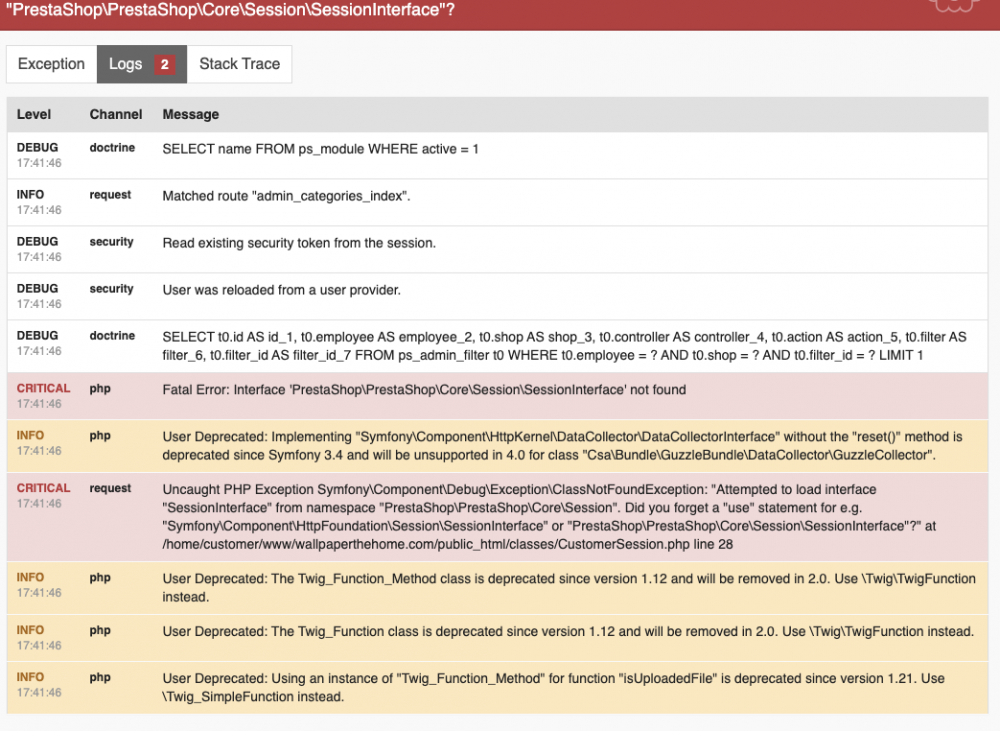Viewport: 1000px width, 731px height.
Task: Click the Level column header
Action: pyautogui.click(x=33, y=114)
